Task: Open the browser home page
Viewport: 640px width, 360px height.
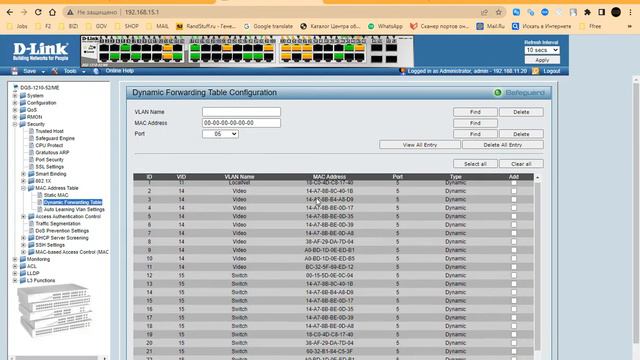Action: (x=52, y=12)
